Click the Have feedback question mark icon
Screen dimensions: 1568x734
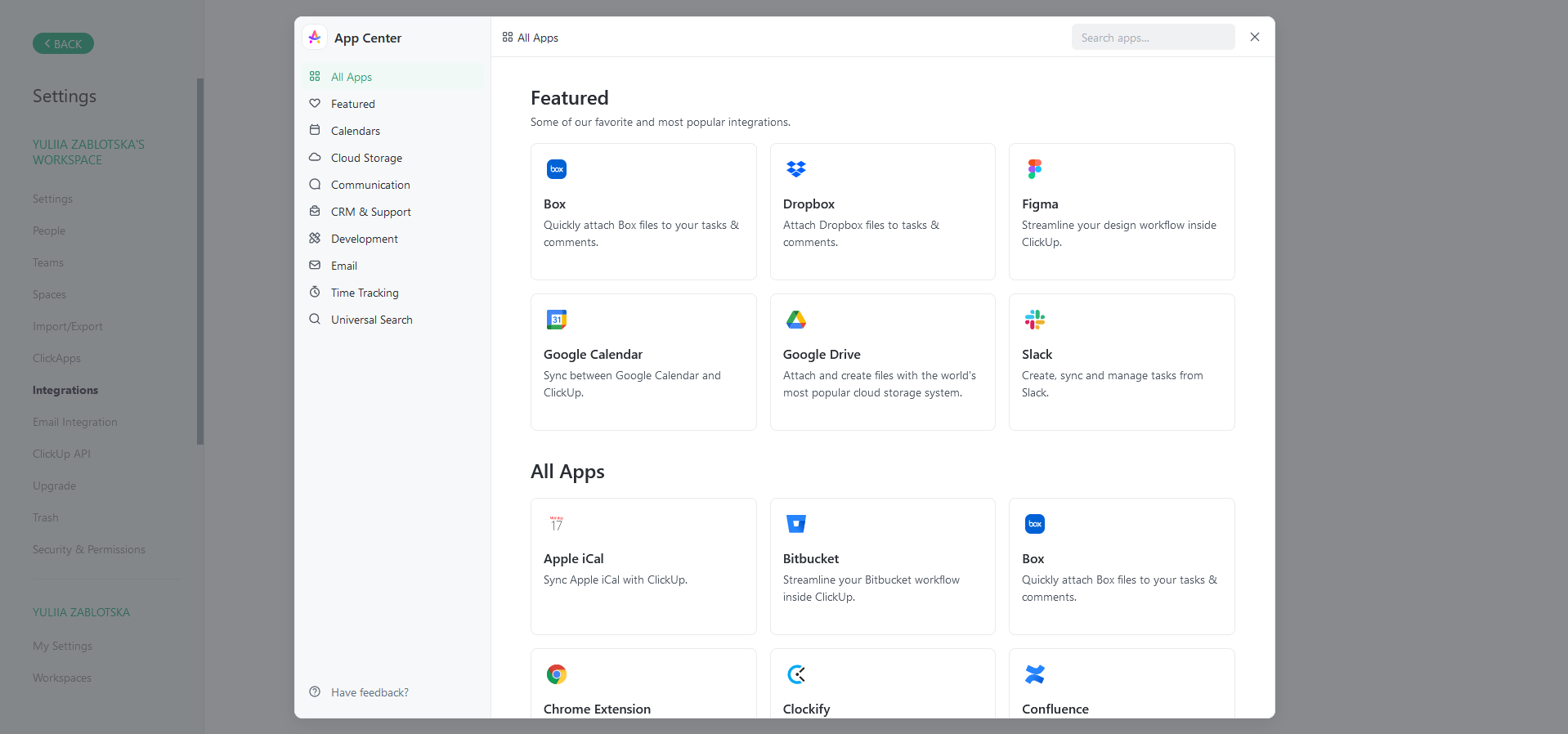pos(315,692)
